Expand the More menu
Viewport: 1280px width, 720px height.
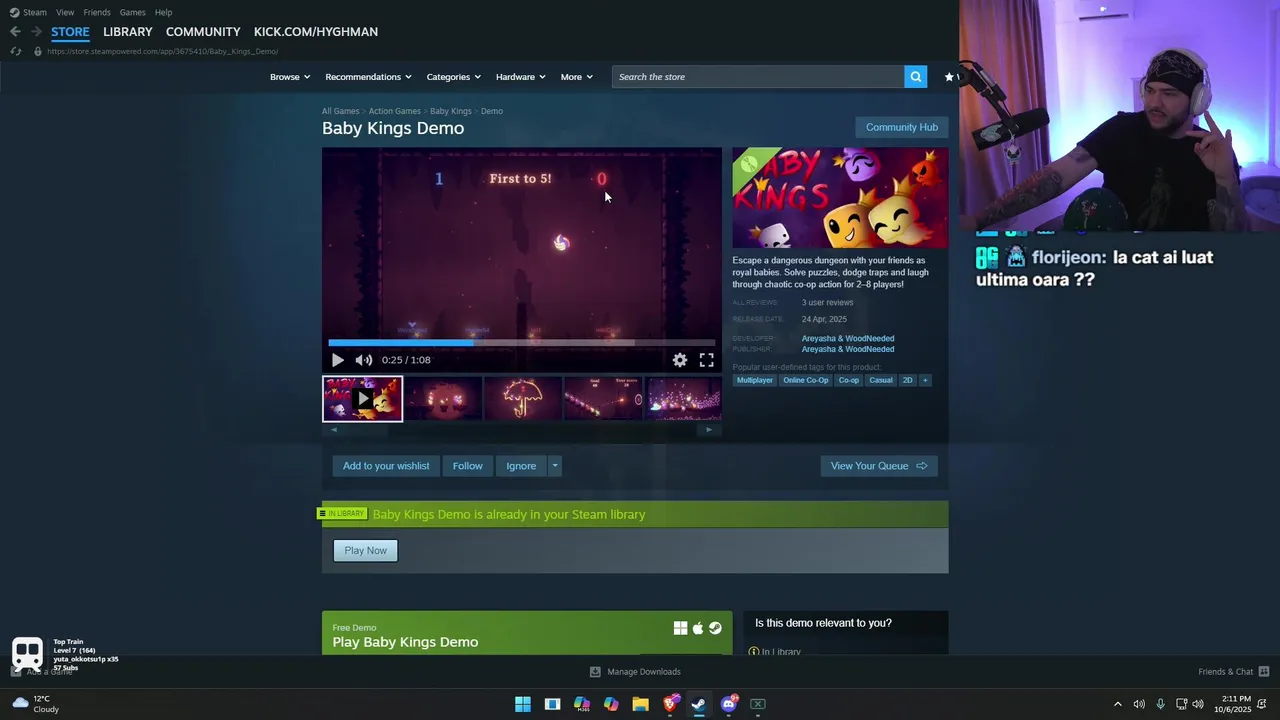click(x=577, y=77)
